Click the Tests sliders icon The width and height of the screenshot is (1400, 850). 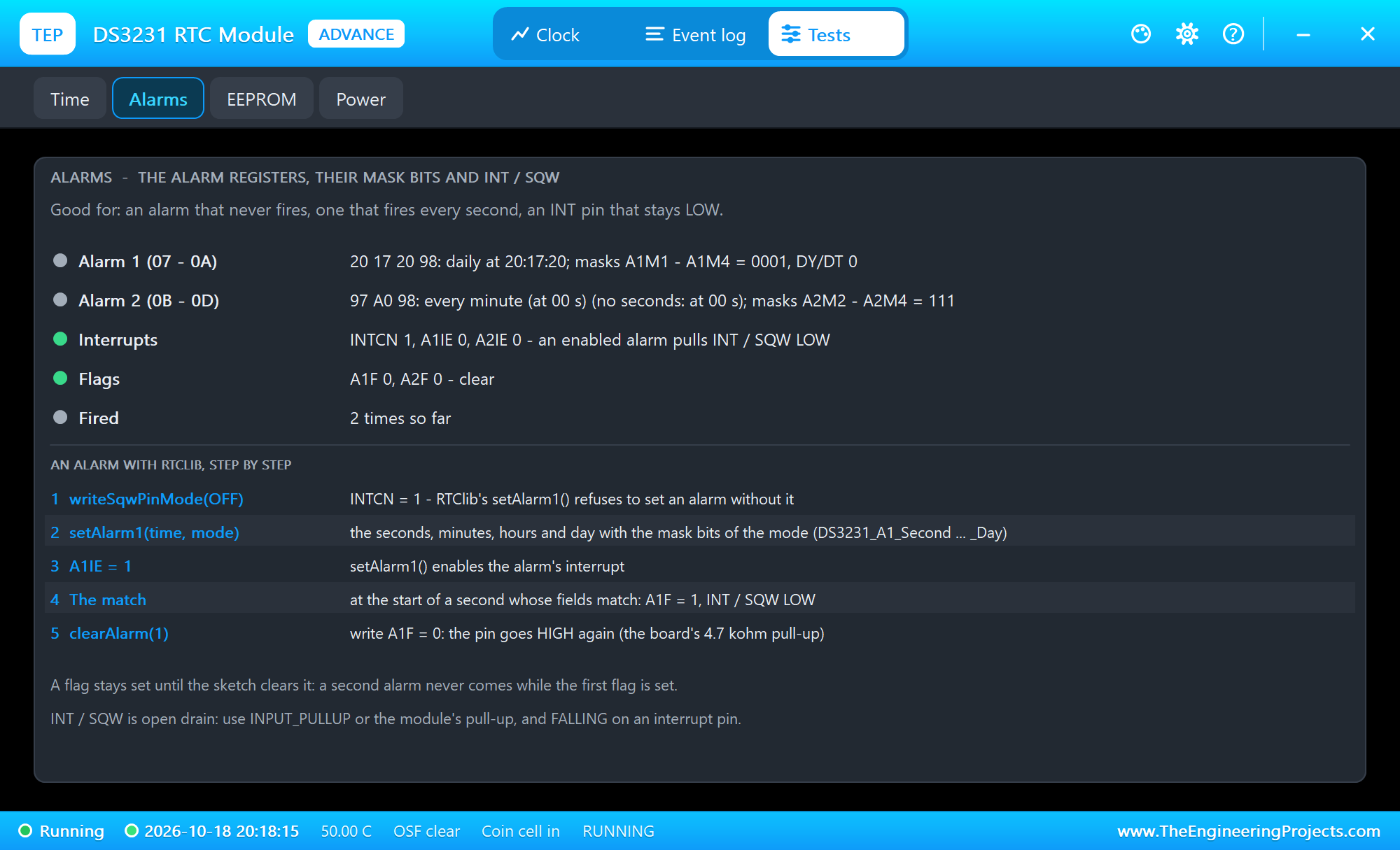(x=791, y=34)
